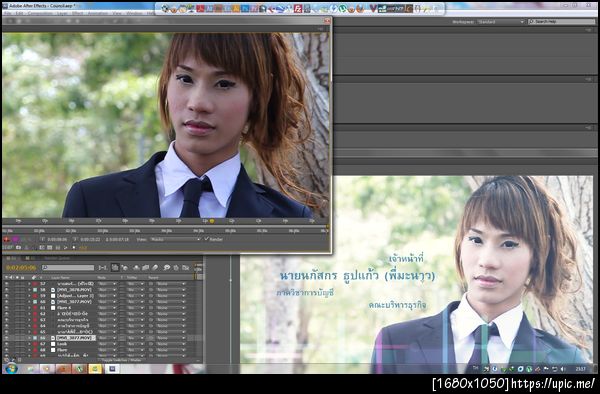Hide selected layer 66 MVI_3877.MOV eye
Image resolution: width=600 pixels, height=394 pixels.
pos(6,338)
